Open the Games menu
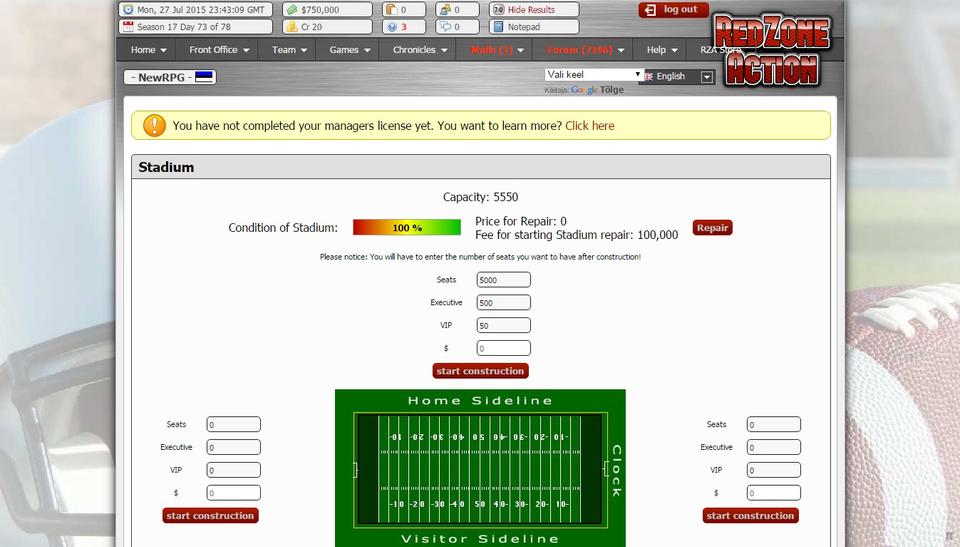960x547 pixels. tap(350, 50)
